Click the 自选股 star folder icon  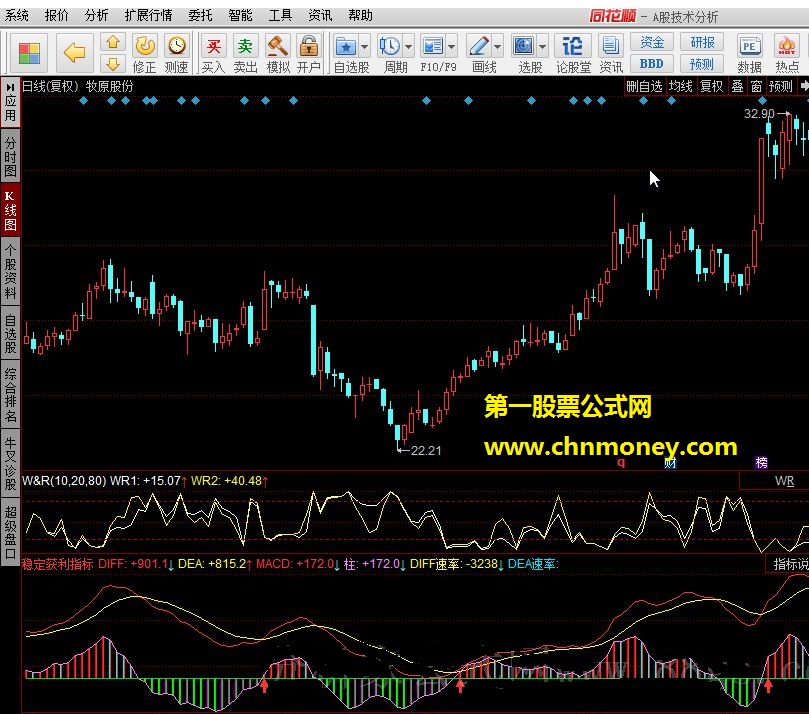point(346,47)
